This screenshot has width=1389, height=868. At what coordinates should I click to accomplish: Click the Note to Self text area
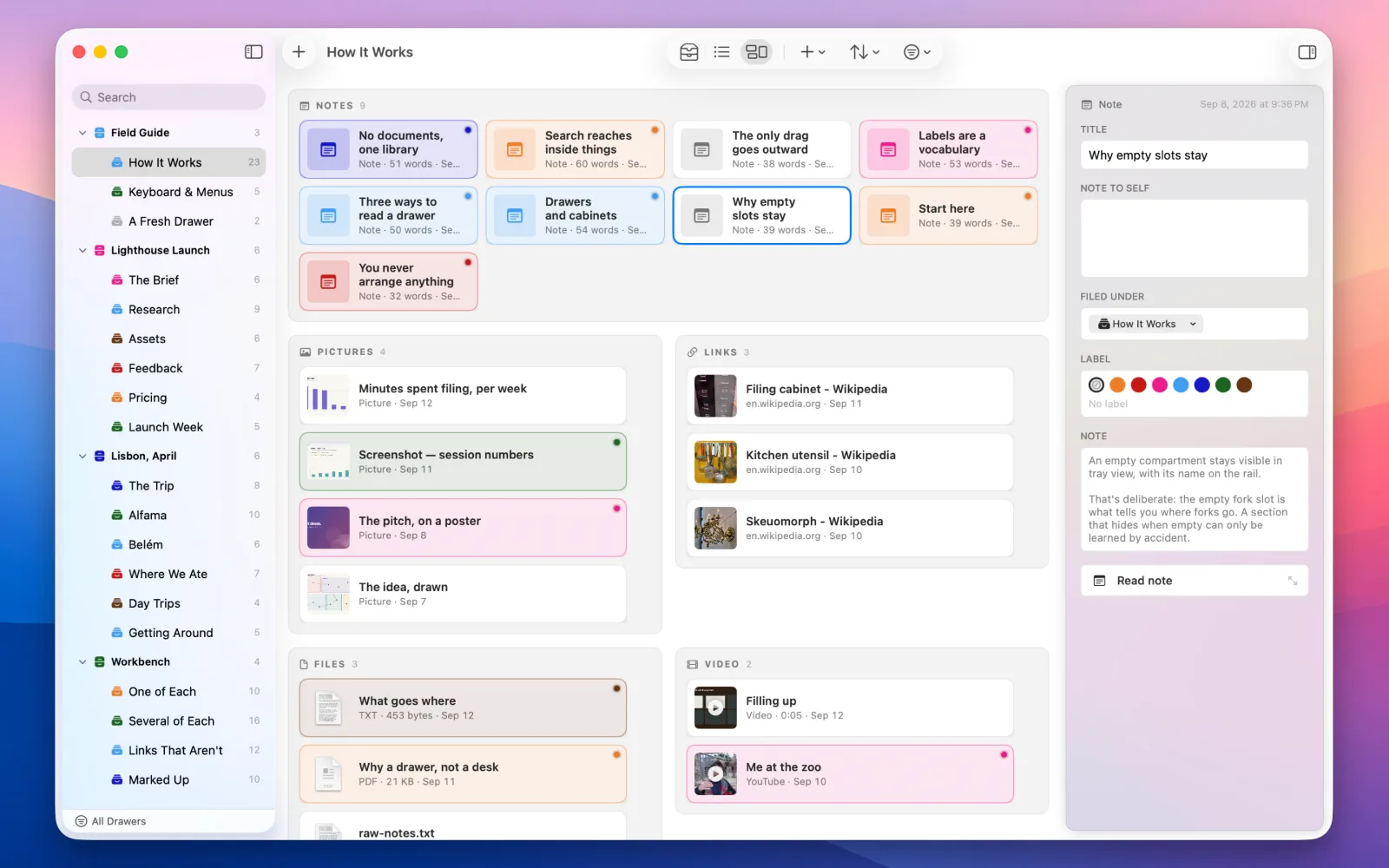tap(1194, 238)
